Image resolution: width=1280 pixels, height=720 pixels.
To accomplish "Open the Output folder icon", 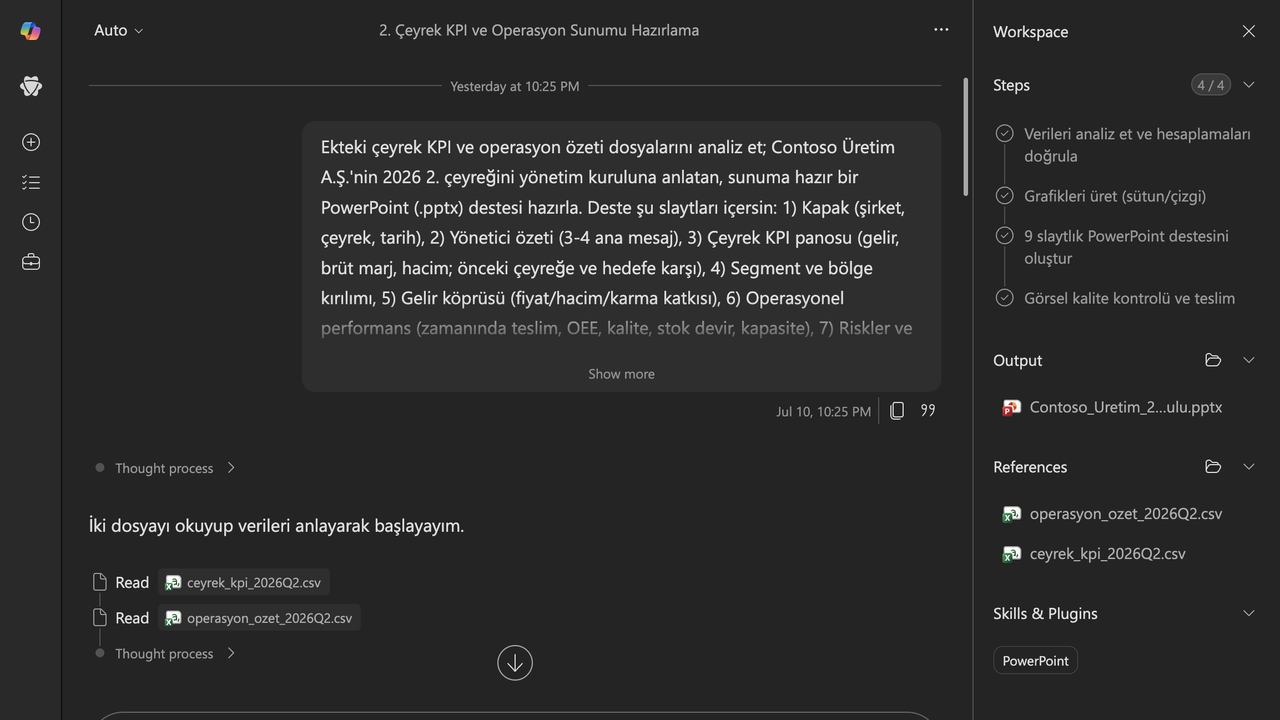I will (1213, 360).
